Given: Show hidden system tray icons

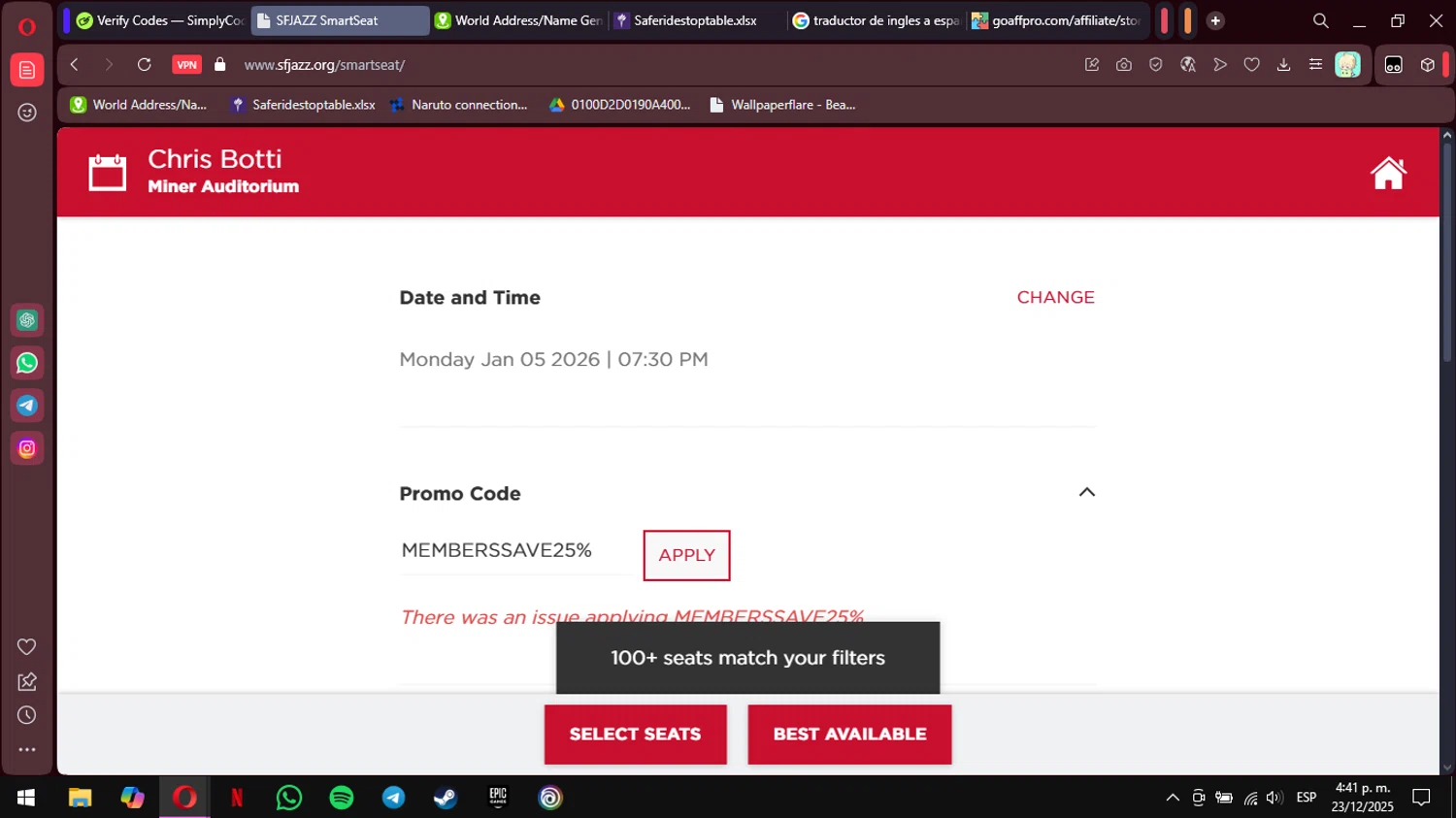Looking at the screenshot, I should coord(1173,798).
